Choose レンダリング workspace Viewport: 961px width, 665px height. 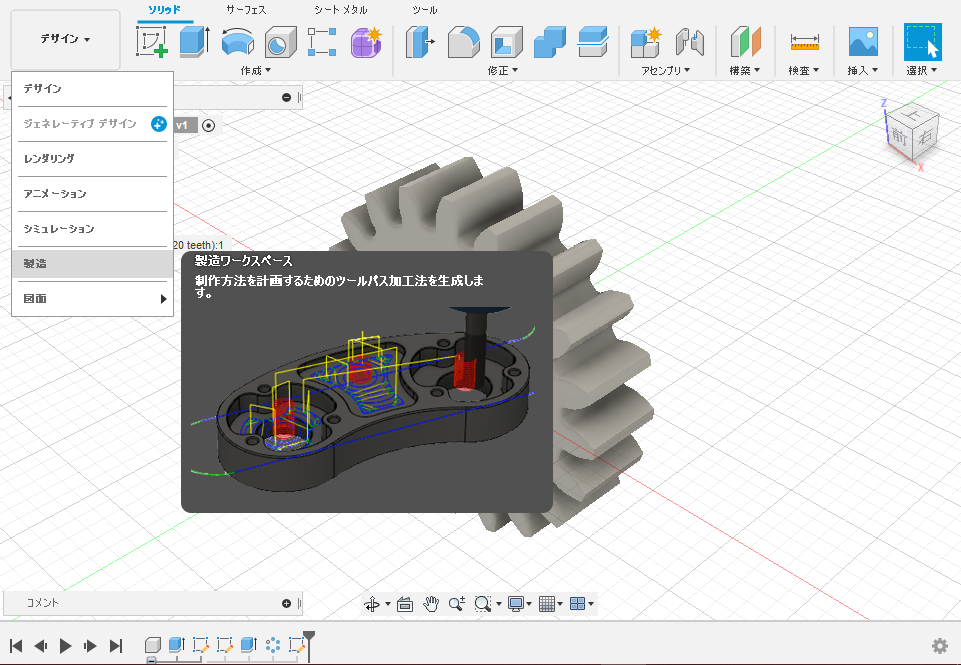point(93,159)
